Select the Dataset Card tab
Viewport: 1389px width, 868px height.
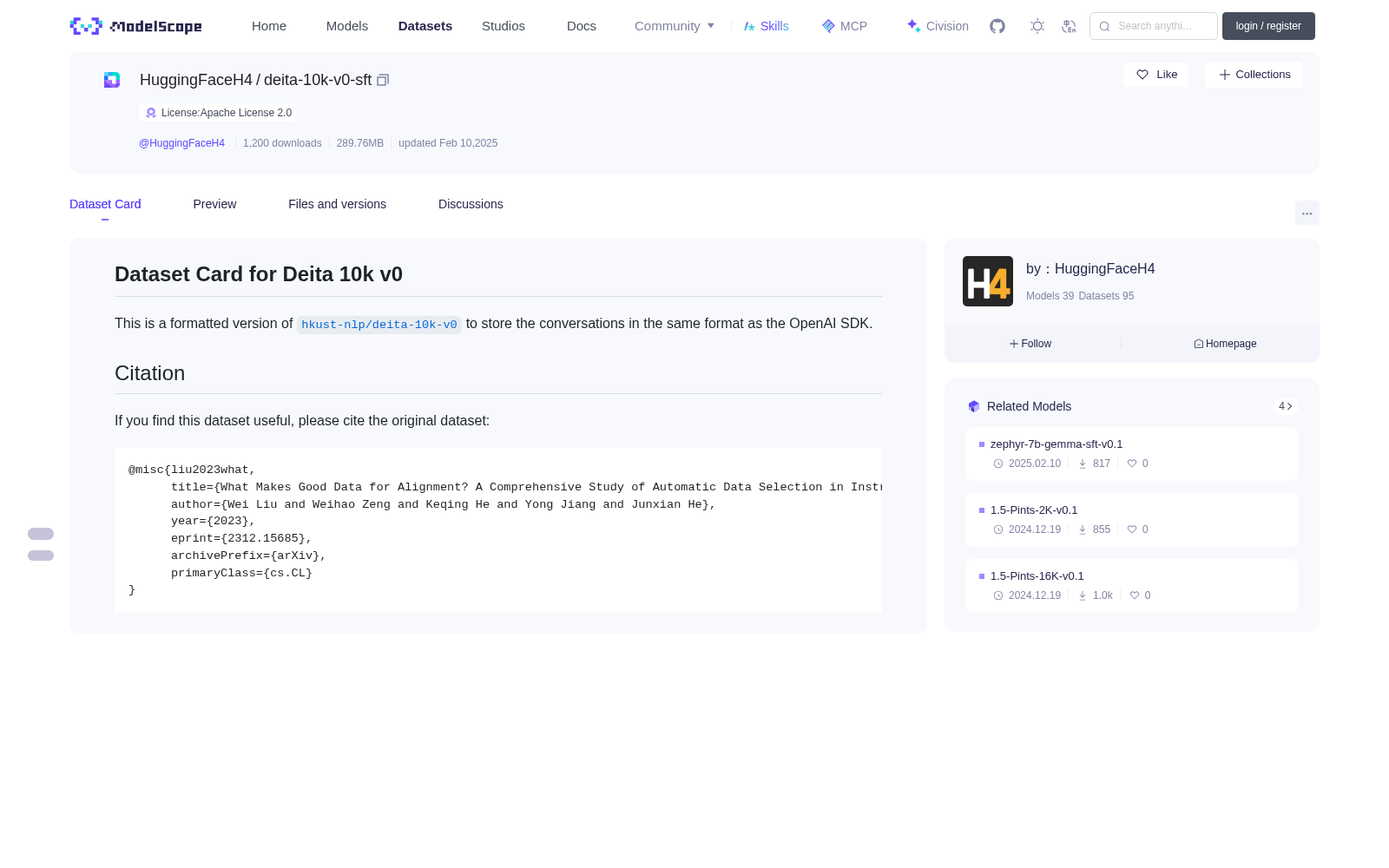coord(105,204)
